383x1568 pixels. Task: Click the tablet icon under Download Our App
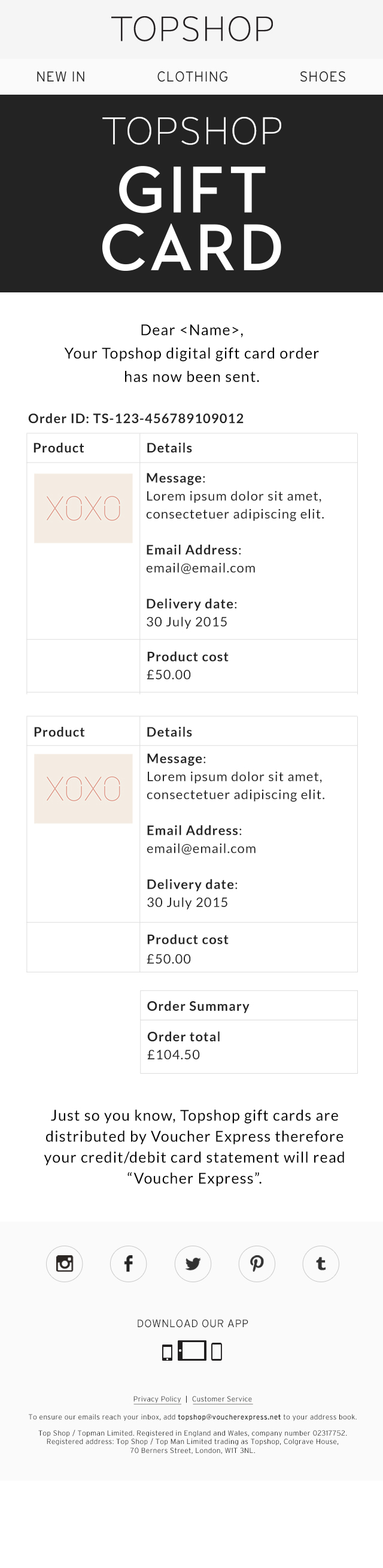coord(192,1350)
